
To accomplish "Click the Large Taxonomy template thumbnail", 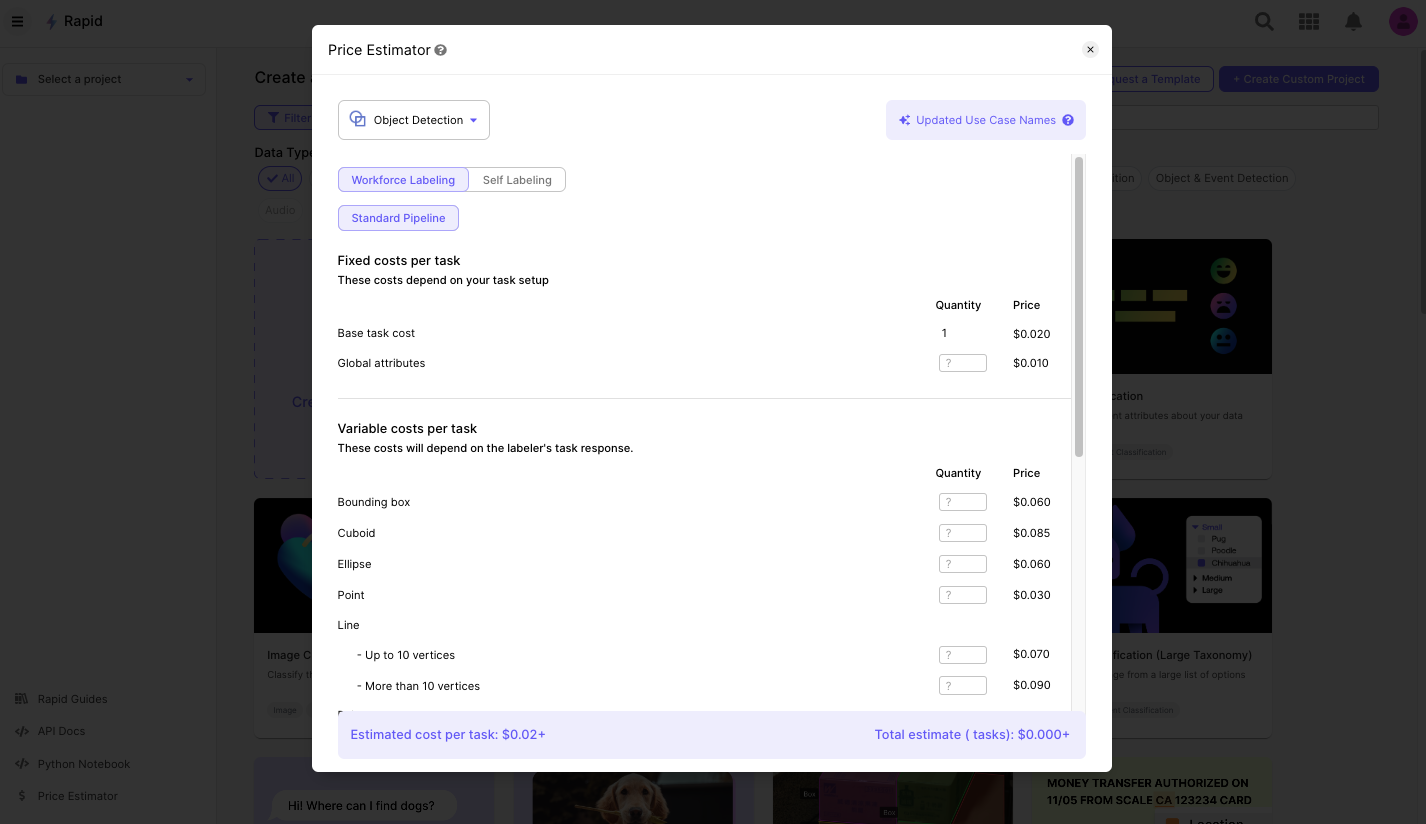I will (1192, 565).
